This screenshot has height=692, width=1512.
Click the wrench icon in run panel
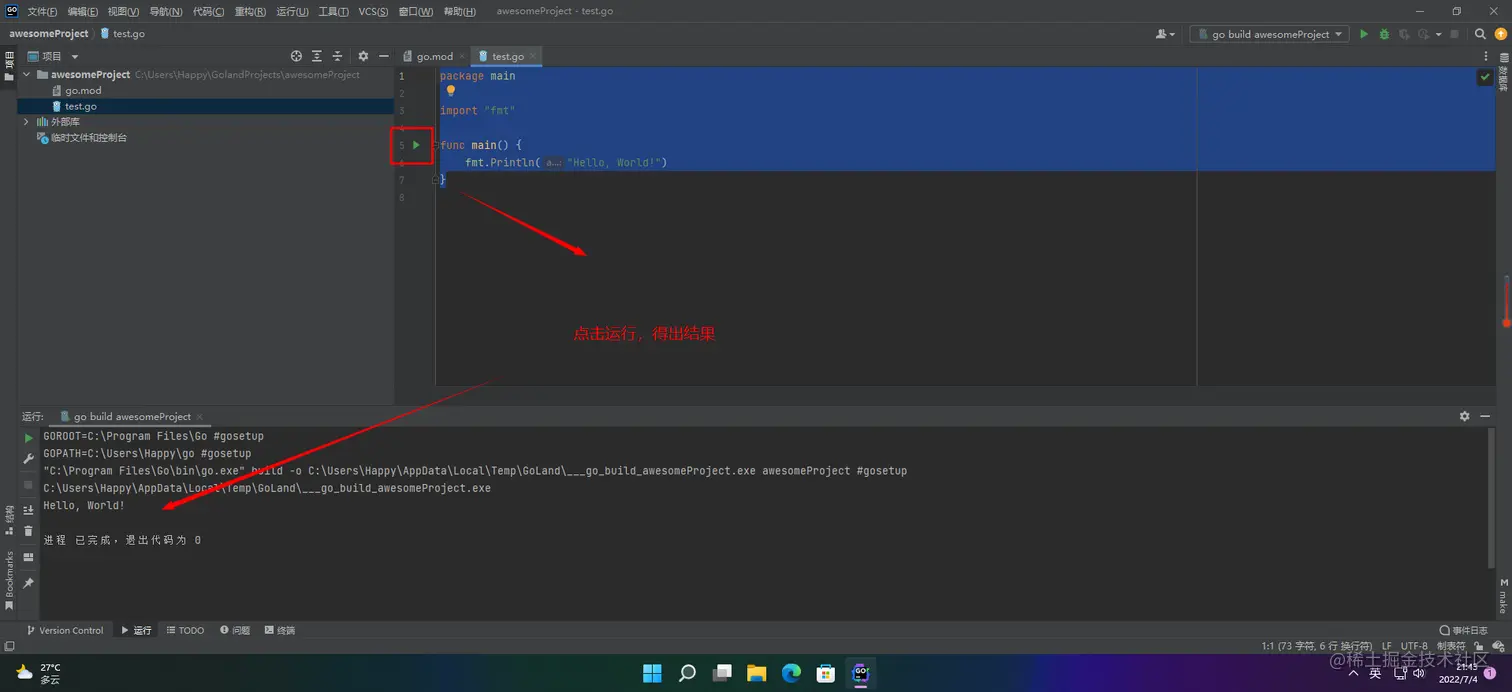click(28, 459)
